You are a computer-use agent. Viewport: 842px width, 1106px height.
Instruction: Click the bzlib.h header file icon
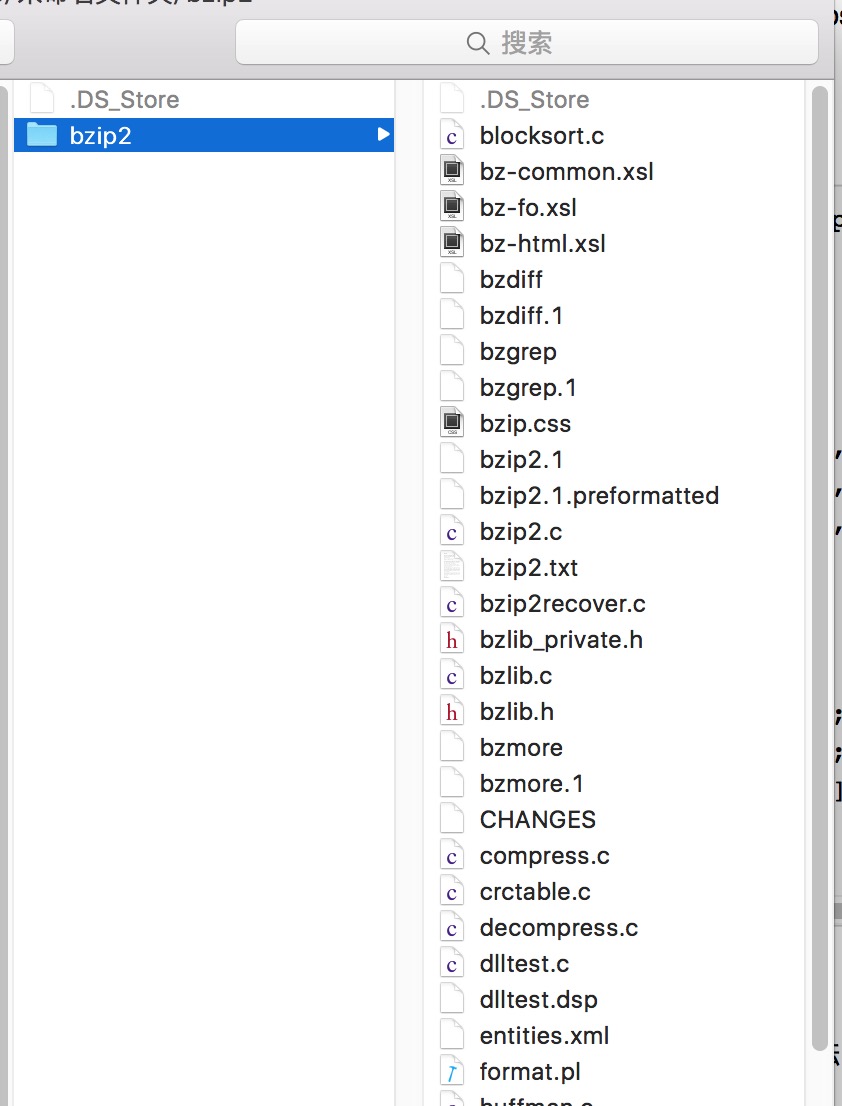pos(452,712)
